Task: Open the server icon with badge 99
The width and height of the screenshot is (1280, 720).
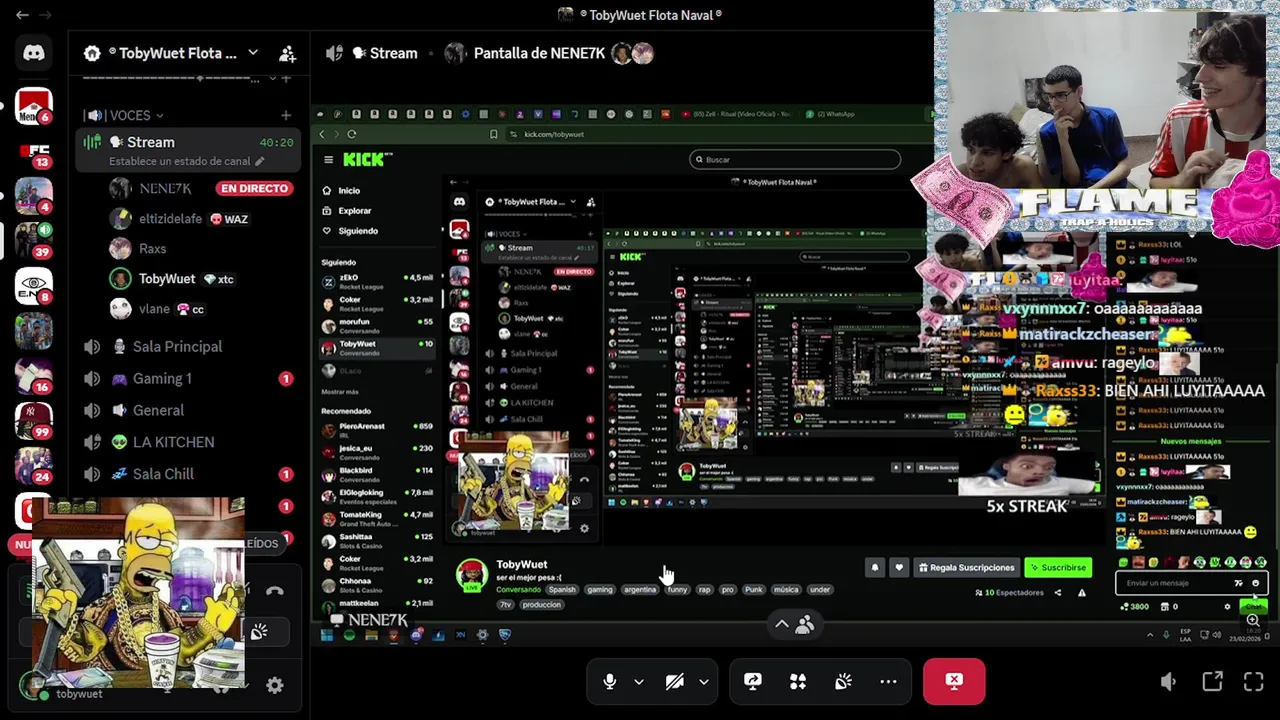Action: coord(34,420)
